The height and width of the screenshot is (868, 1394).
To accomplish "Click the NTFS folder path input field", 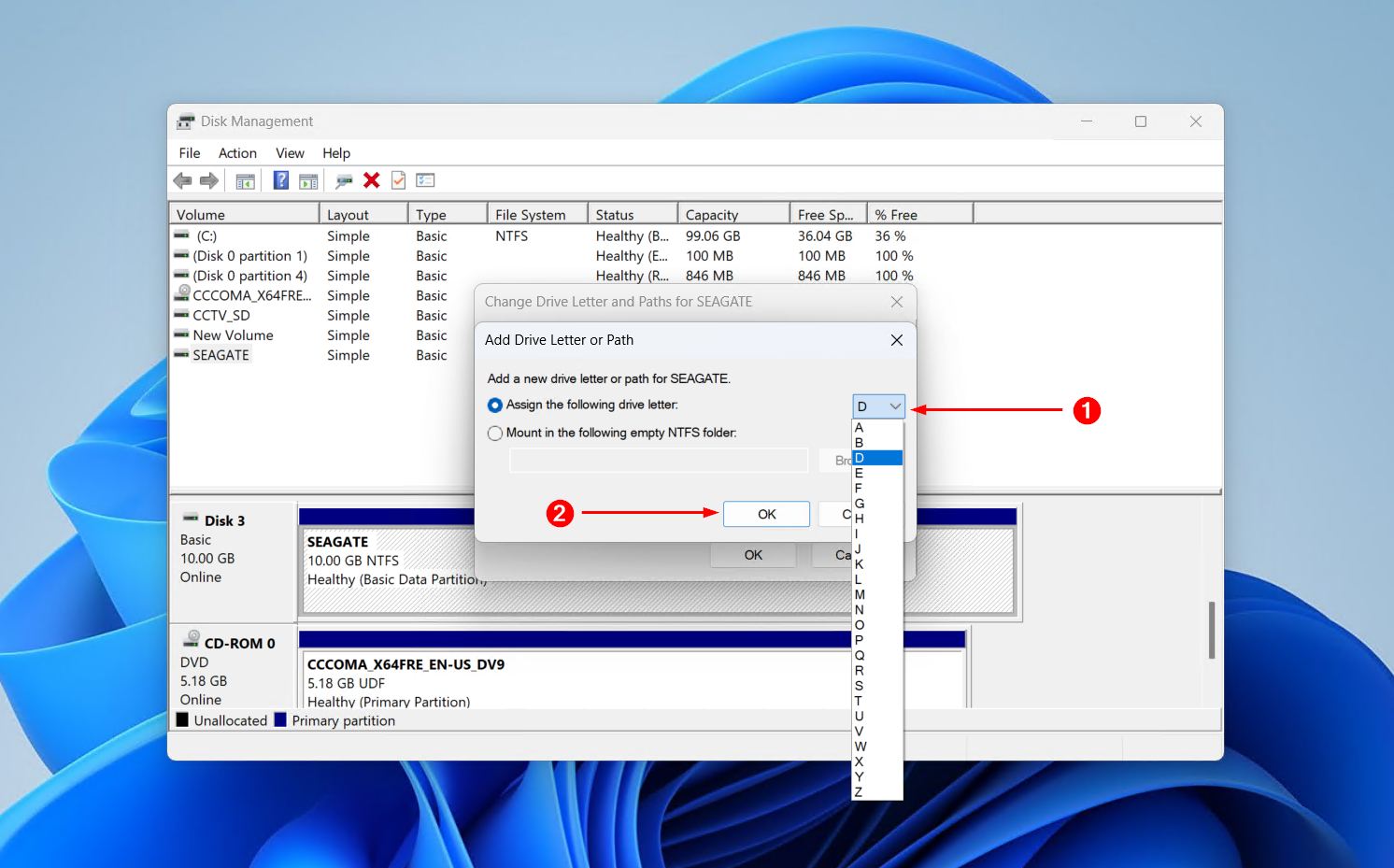I will (659, 461).
